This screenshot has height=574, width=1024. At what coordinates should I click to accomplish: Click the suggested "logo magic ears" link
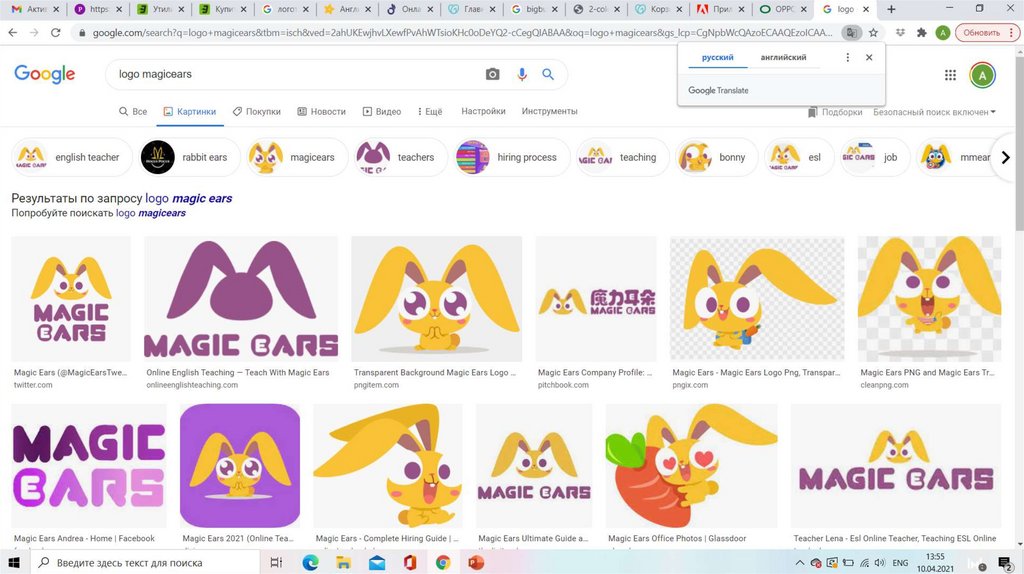[188, 199]
